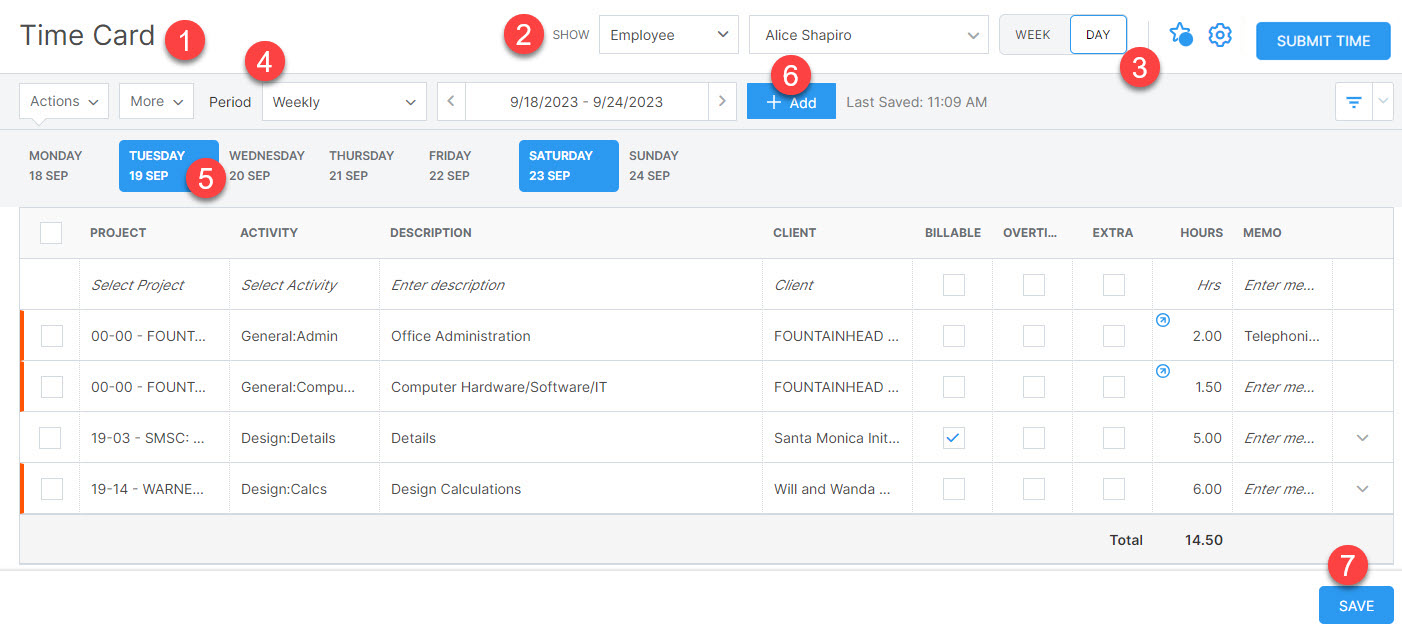Click the 9/18/2023 - 9/24/2023 date range field
This screenshot has width=1402, height=628.
587,101
